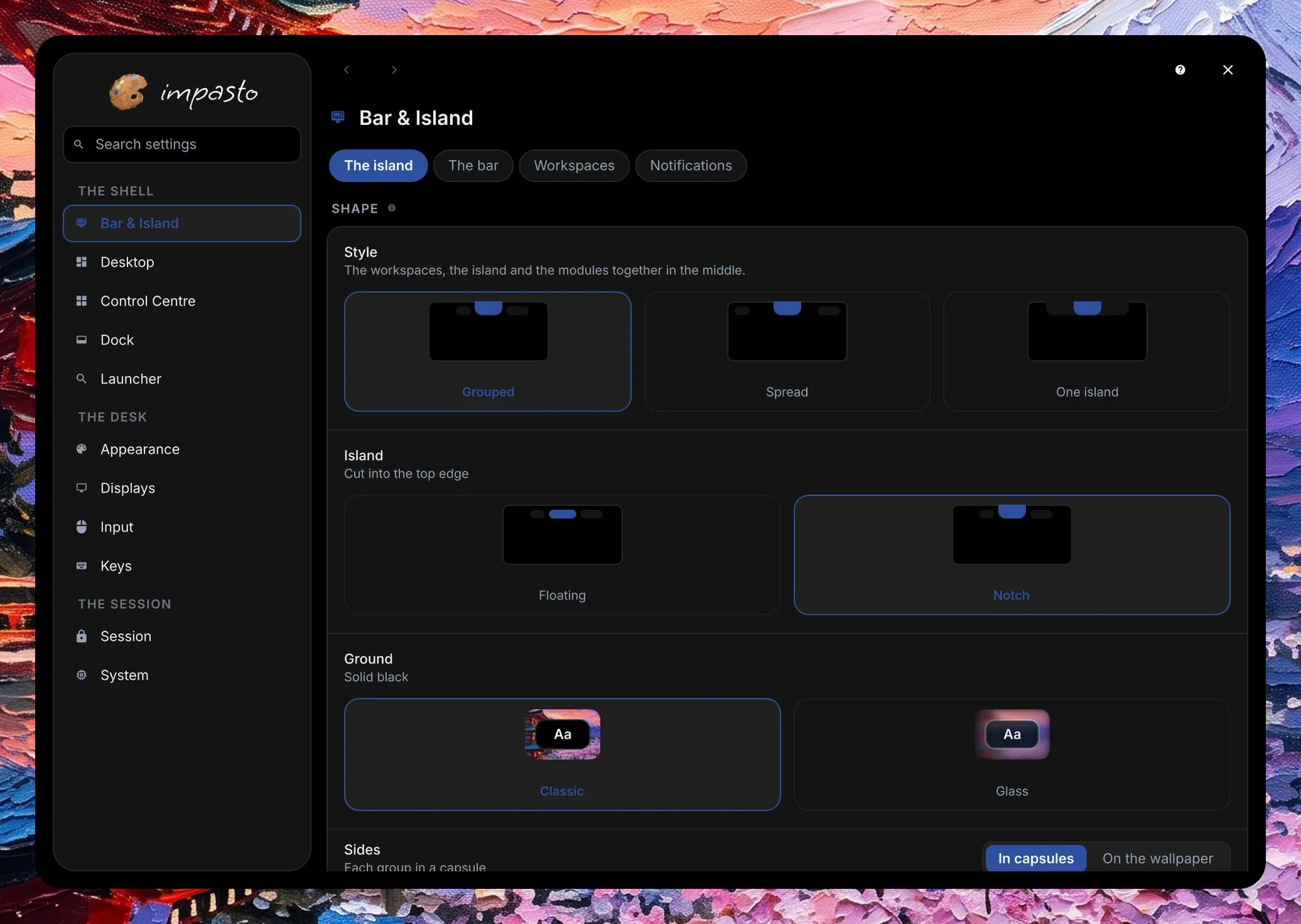Open the Control Centre settings page

182,301
